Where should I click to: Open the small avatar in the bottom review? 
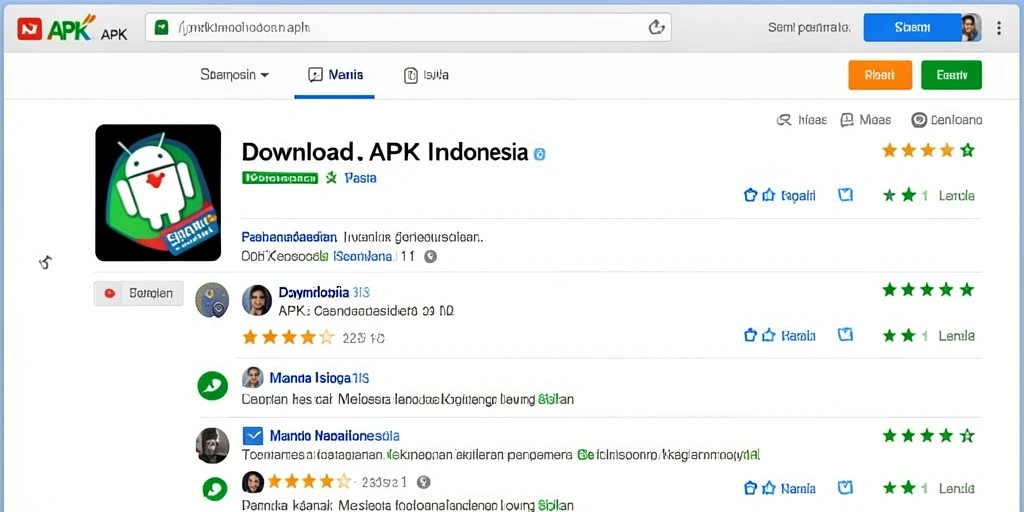[253, 482]
